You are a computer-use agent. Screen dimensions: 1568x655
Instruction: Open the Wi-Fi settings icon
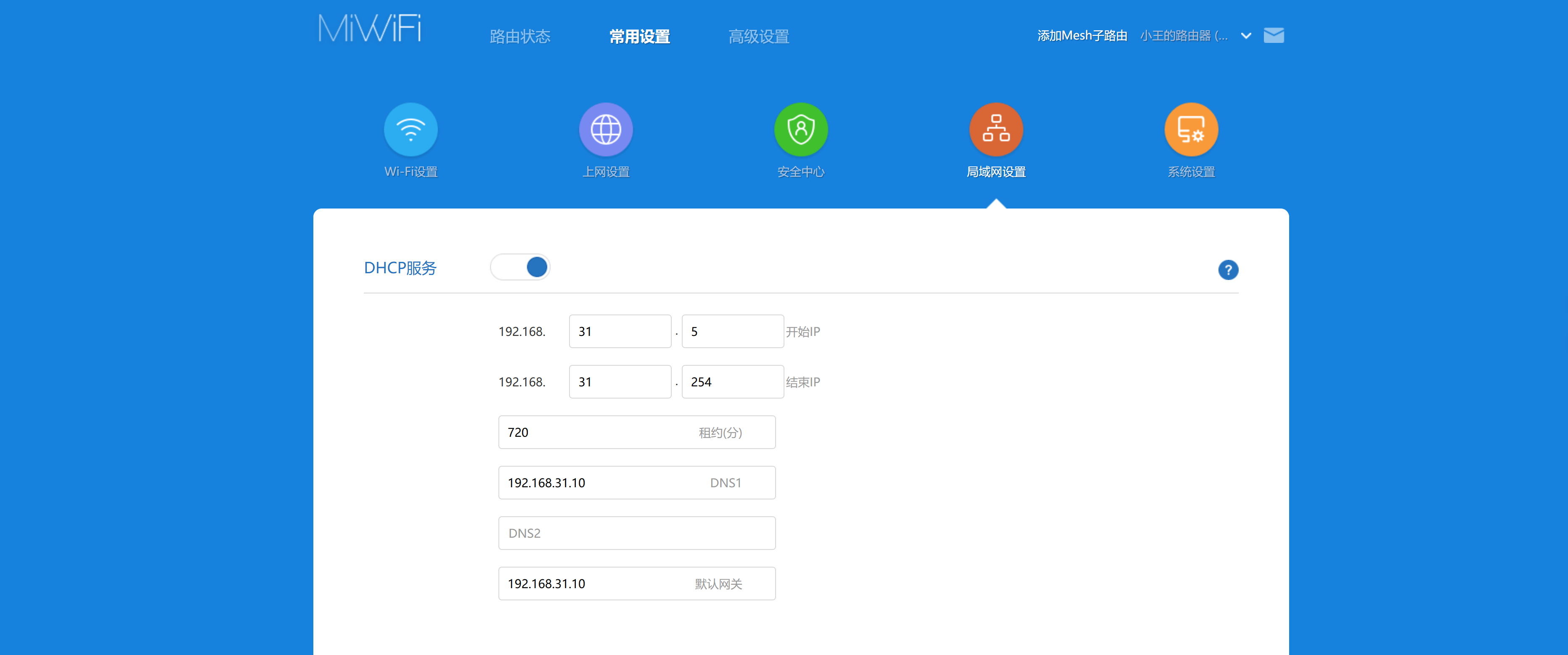(410, 129)
